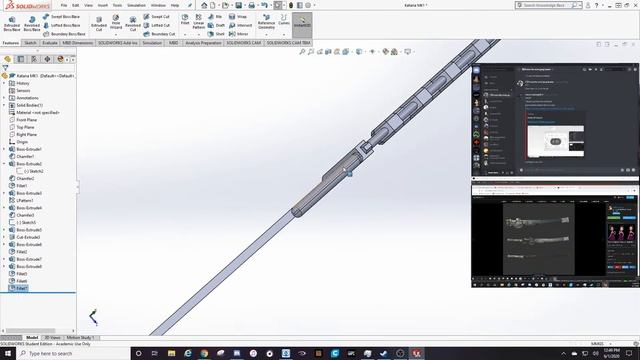
Task: Click the Save icon in the title toolbar
Action: (239, 5)
